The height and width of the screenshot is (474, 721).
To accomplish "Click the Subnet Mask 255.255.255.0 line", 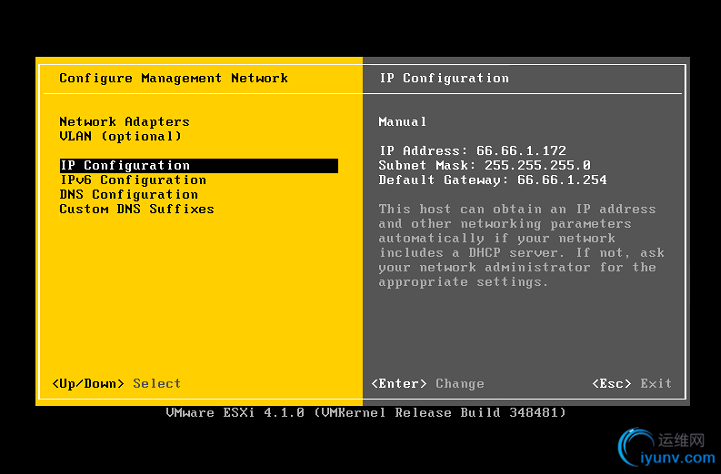I will [x=484, y=165].
